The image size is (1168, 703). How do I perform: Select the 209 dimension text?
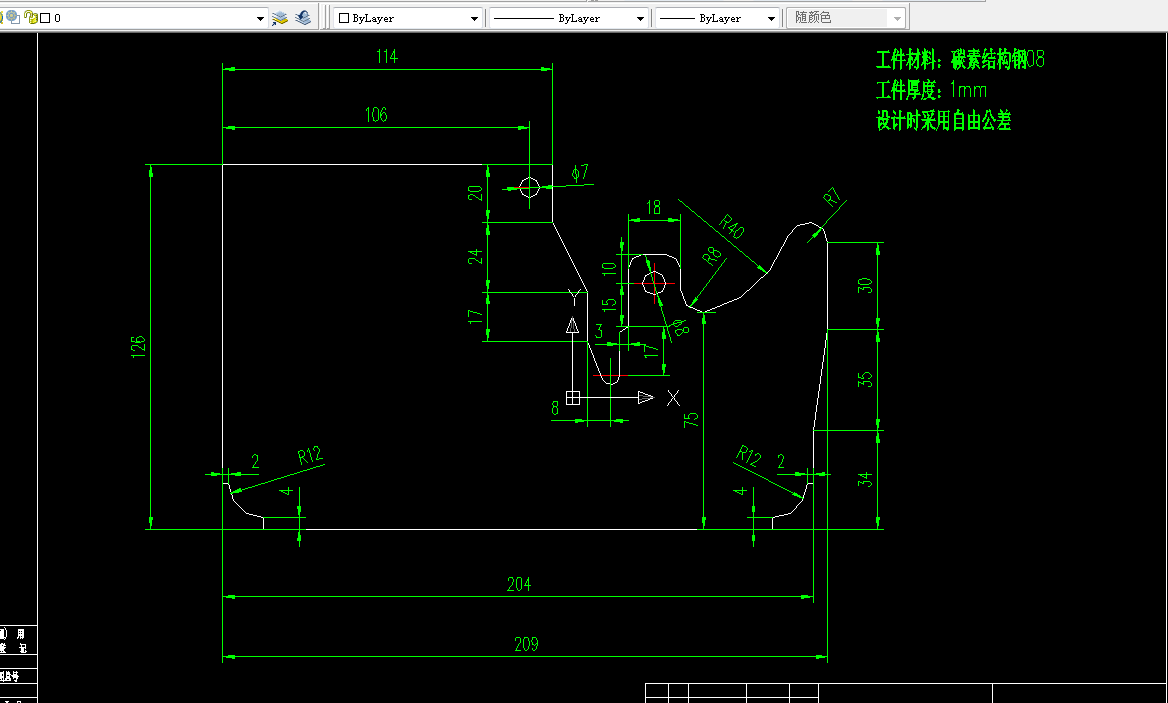[x=526, y=644]
